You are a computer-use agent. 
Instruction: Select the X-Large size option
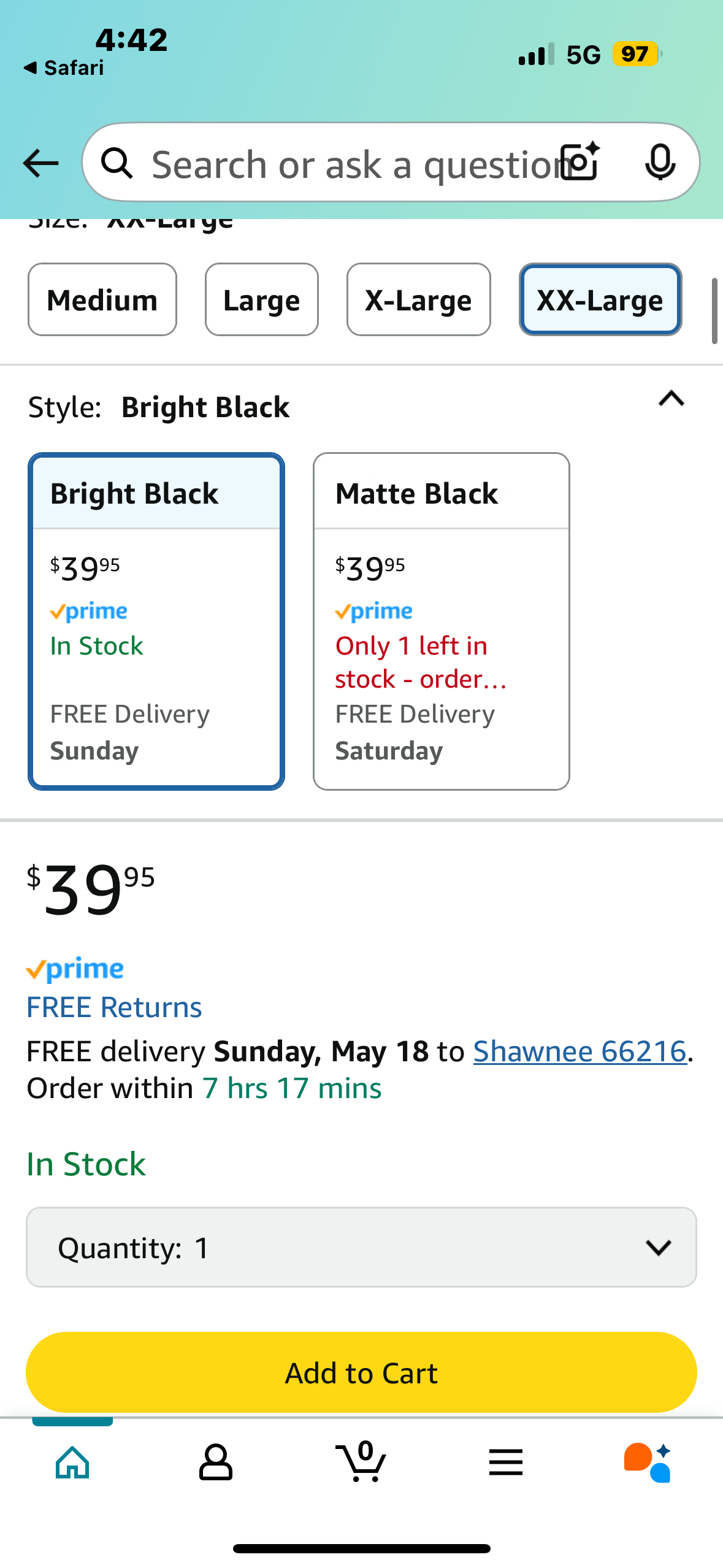(419, 299)
